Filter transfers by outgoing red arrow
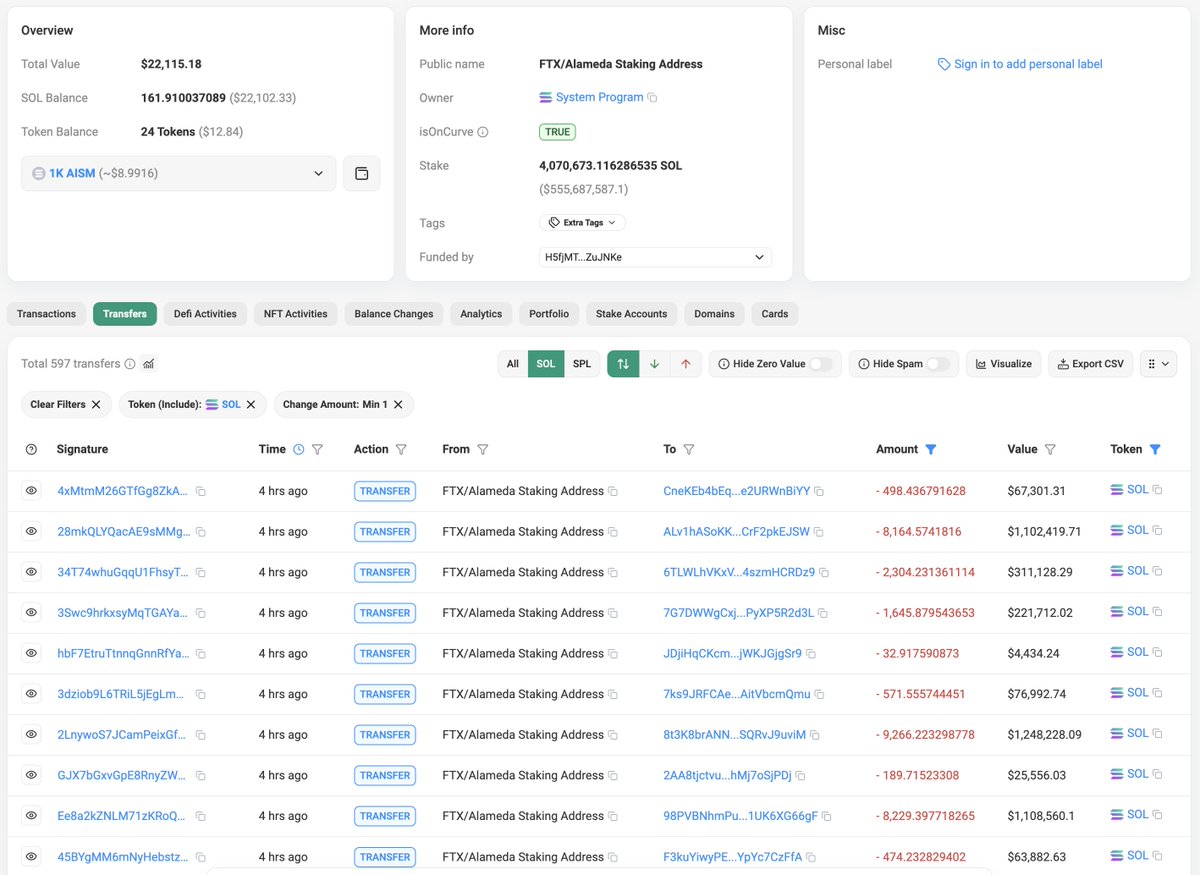Image resolution: width=1200 pixels, height=875 pixels. 685,364
